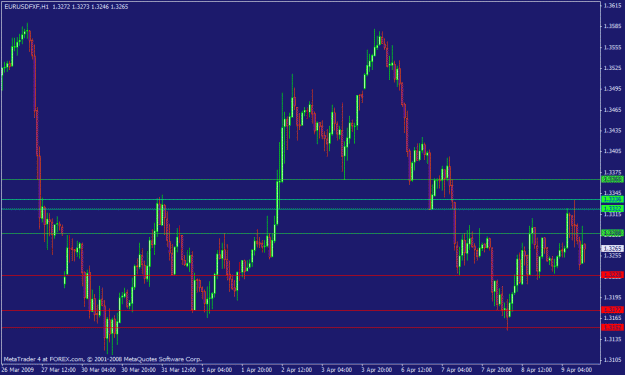625x375 pixels.
Task: Click the 1.3525 price scale value
Action: pos(612,68)
